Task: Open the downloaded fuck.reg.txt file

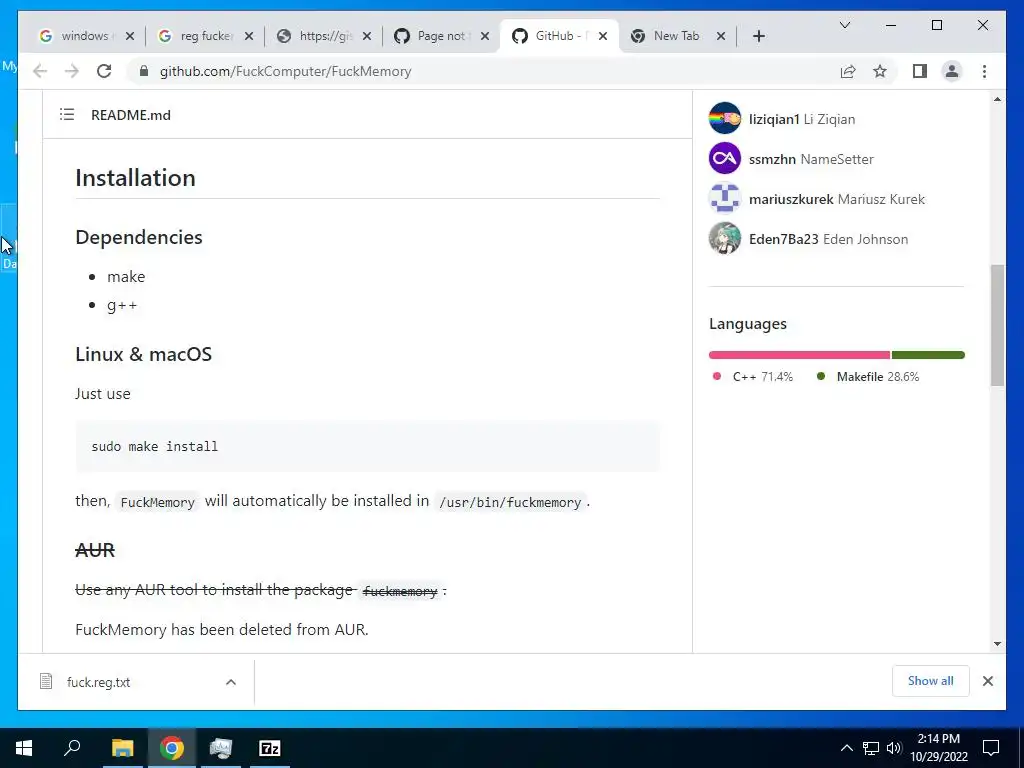Action: click(x=98, y=682)
